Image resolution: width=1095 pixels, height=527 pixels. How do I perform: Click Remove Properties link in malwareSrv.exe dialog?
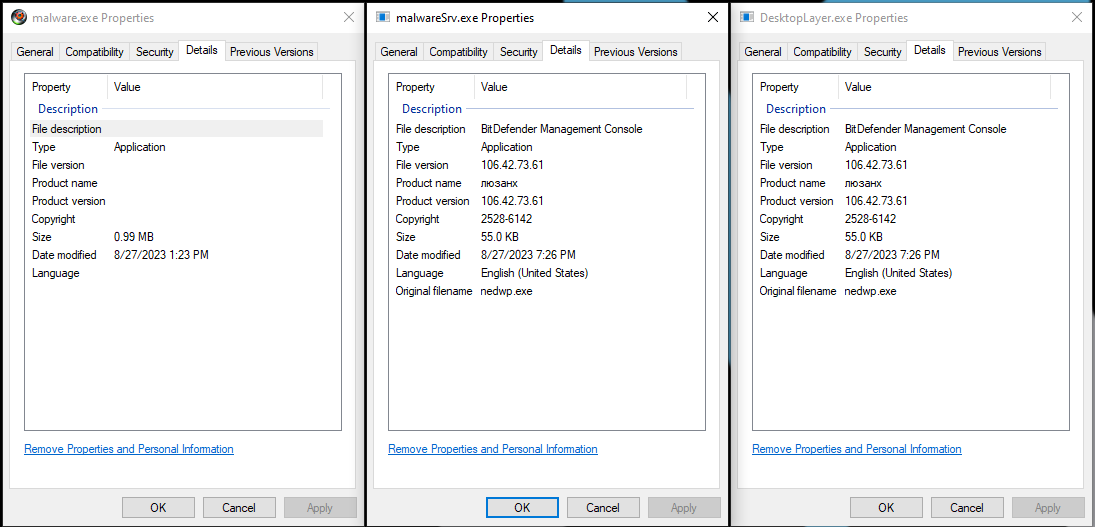tap(493, 450)
